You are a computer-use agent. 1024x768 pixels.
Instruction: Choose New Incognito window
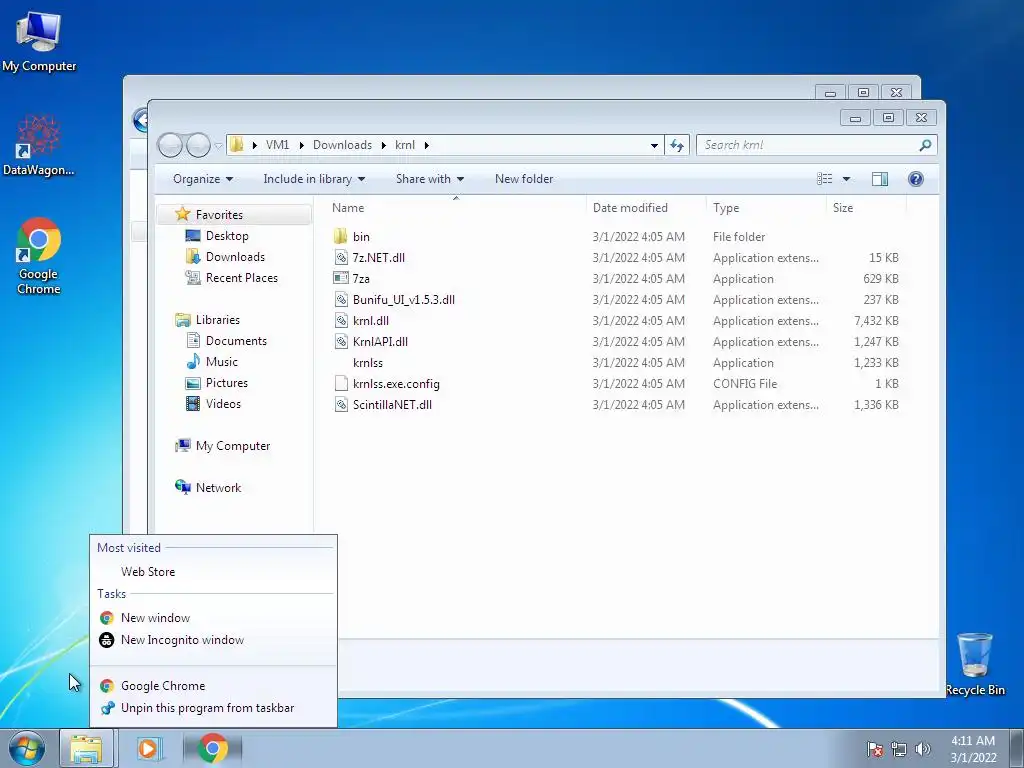pyautogui.click(x=213, y=640)
